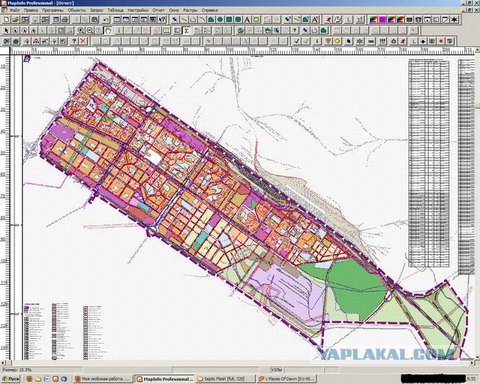Open the Файл menu
Viewport: 480px width, 384px height.
pos(14,10)
